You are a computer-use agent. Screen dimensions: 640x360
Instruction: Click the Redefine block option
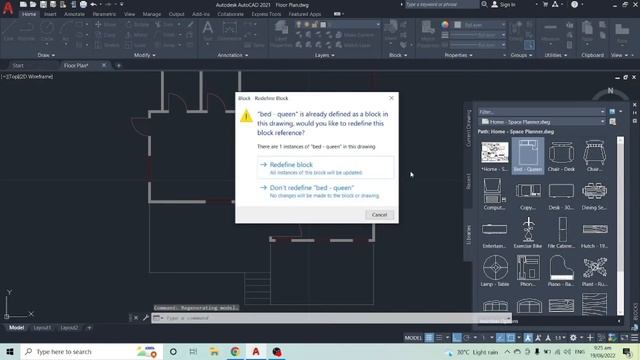coord(325,168)
